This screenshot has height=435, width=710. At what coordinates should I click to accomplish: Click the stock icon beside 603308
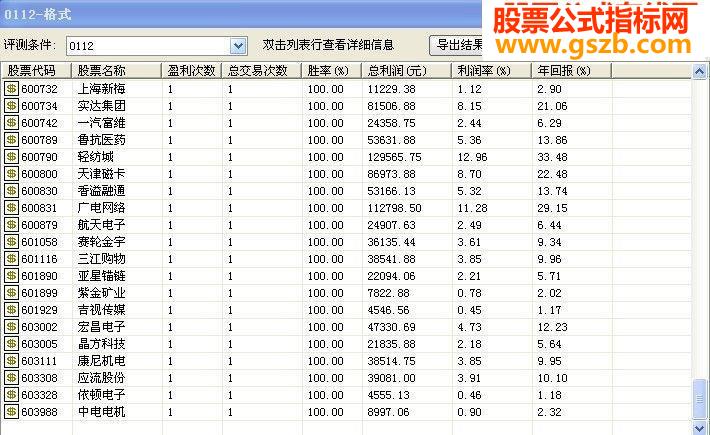[x=11, y=378]
